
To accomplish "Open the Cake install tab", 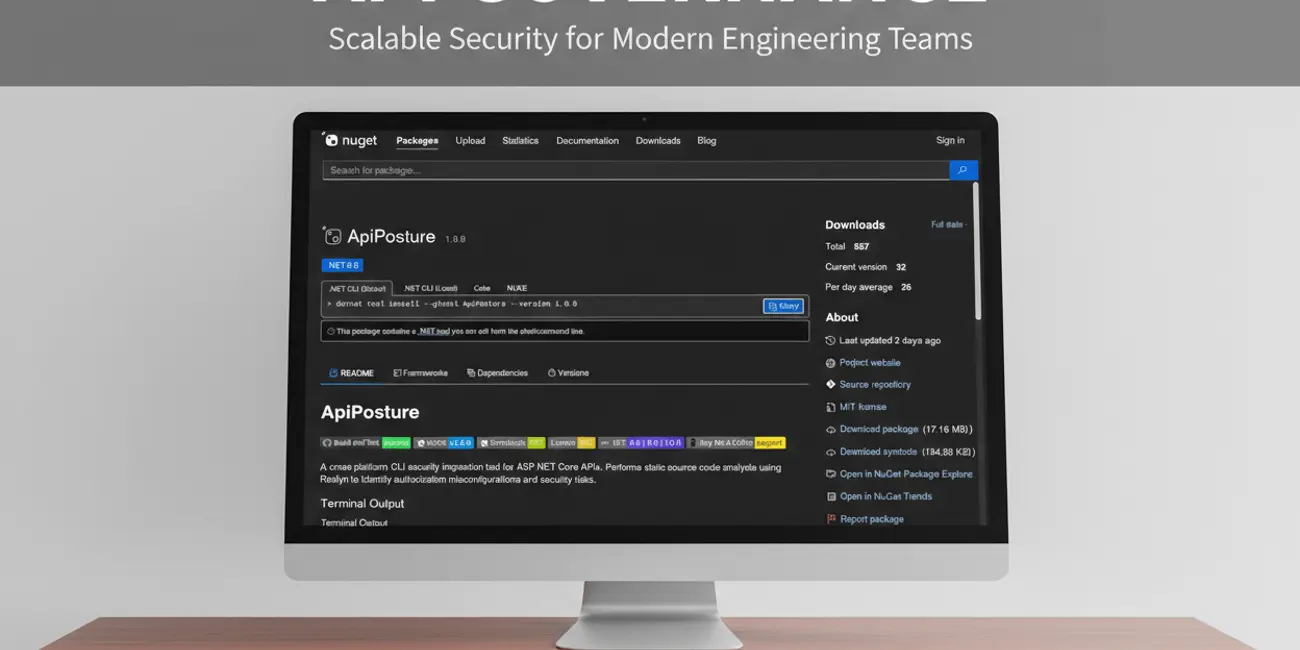I will pyautogui.click(x=481, y=288).
